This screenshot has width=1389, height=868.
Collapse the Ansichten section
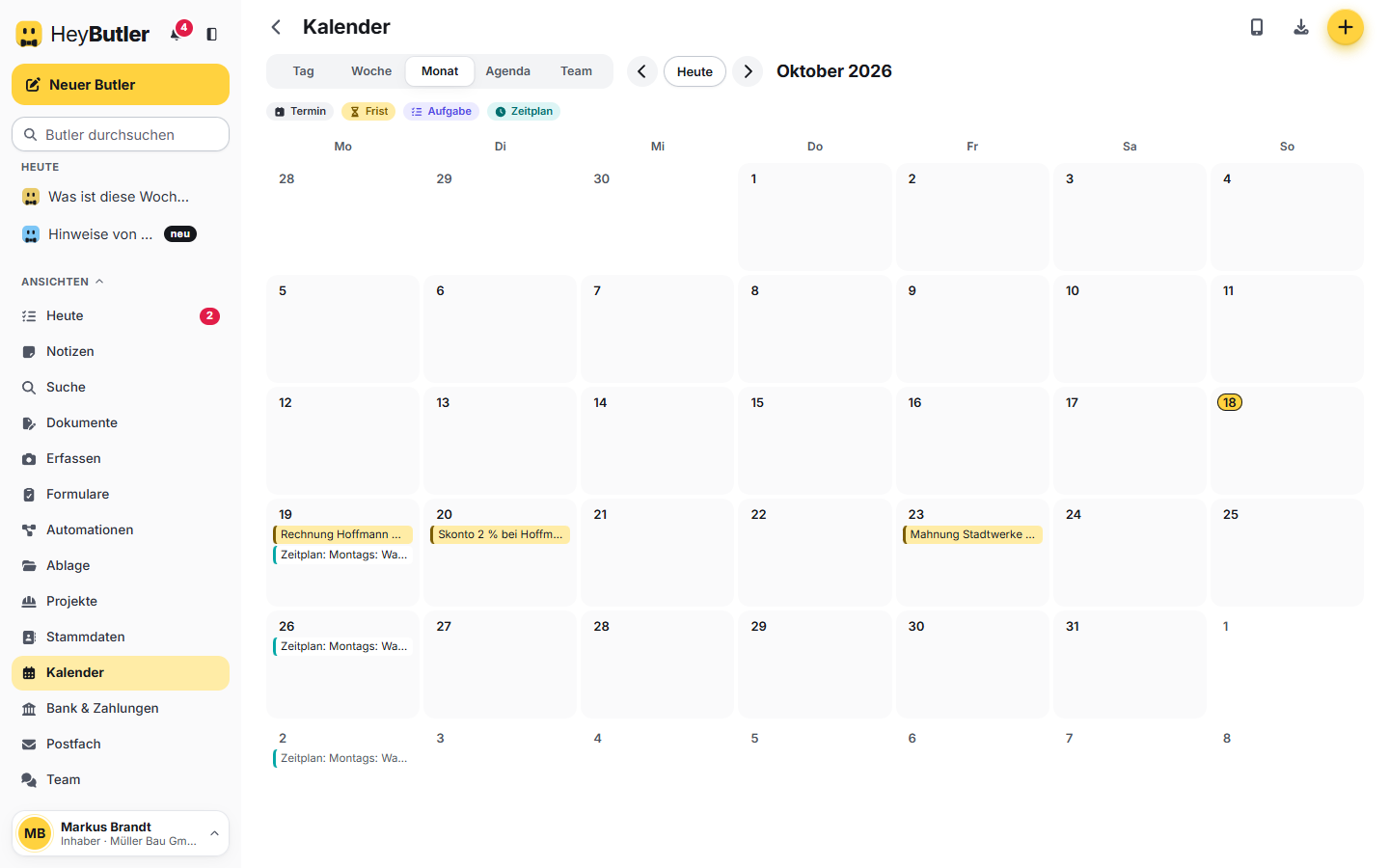63,282
